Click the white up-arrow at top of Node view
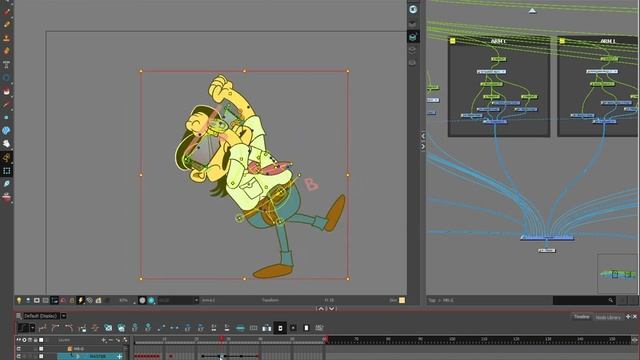The width and height of the screenshot is (640, 360). click(x=532, y=11)
